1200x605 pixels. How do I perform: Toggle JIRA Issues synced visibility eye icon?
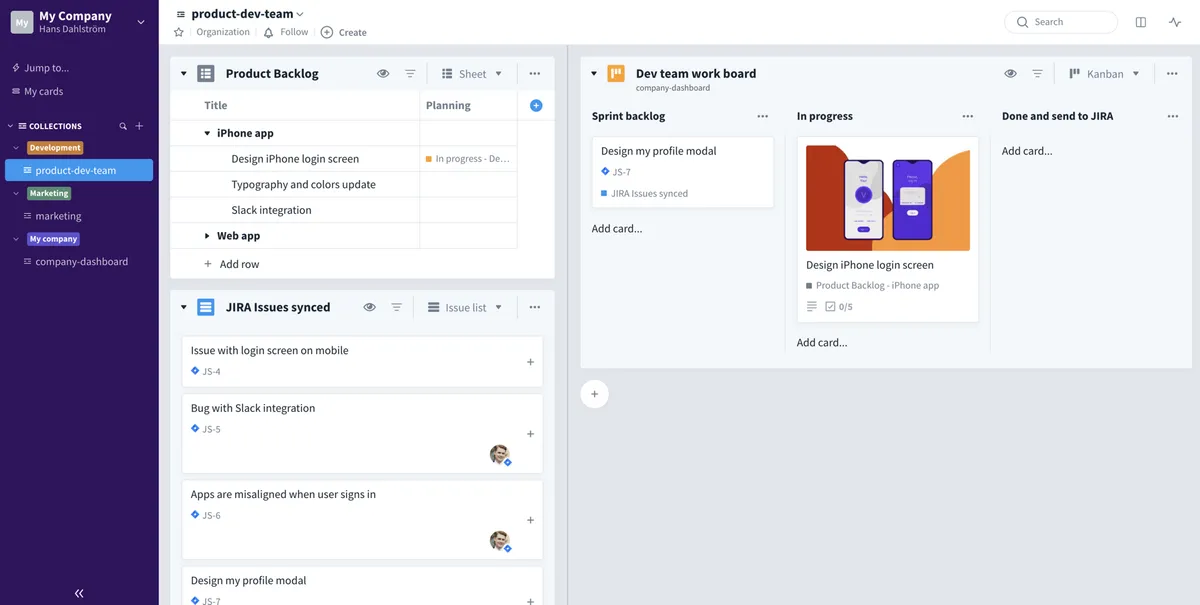369,308
